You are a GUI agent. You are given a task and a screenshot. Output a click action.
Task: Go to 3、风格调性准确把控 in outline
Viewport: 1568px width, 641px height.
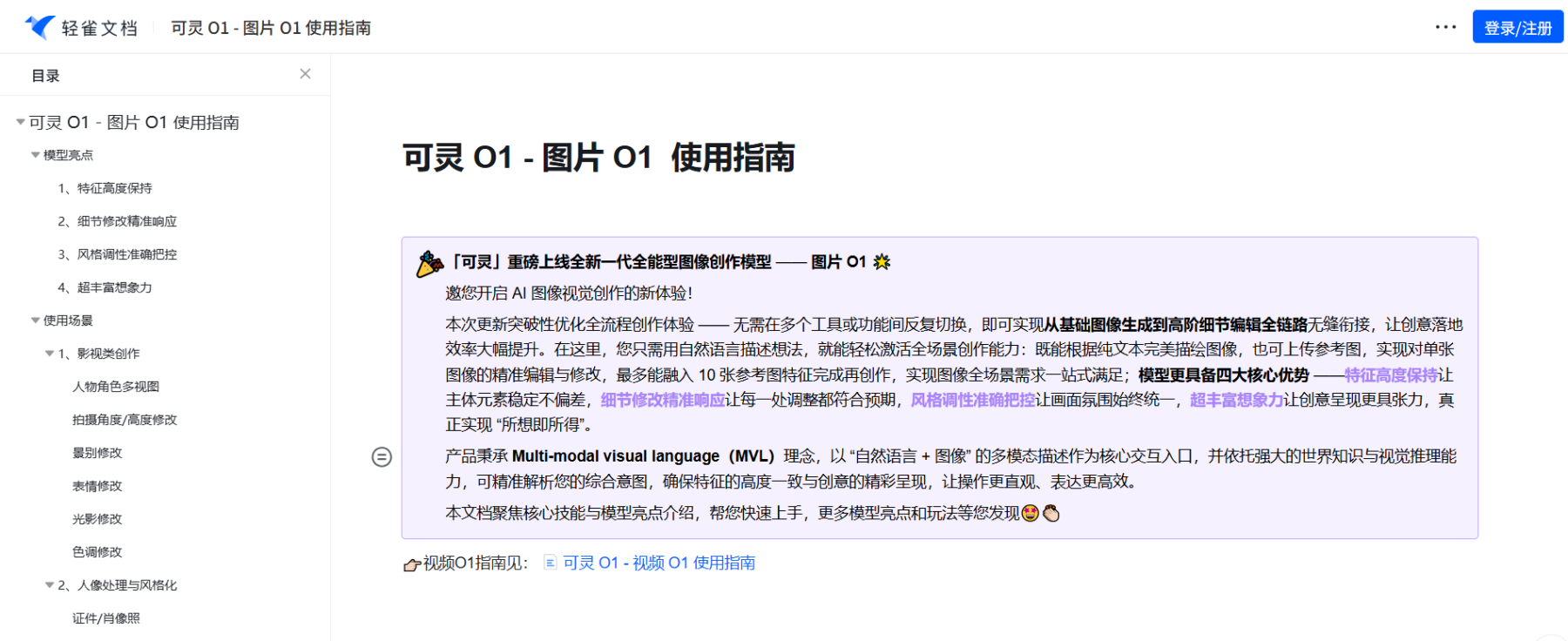click(x=117, y=254)
